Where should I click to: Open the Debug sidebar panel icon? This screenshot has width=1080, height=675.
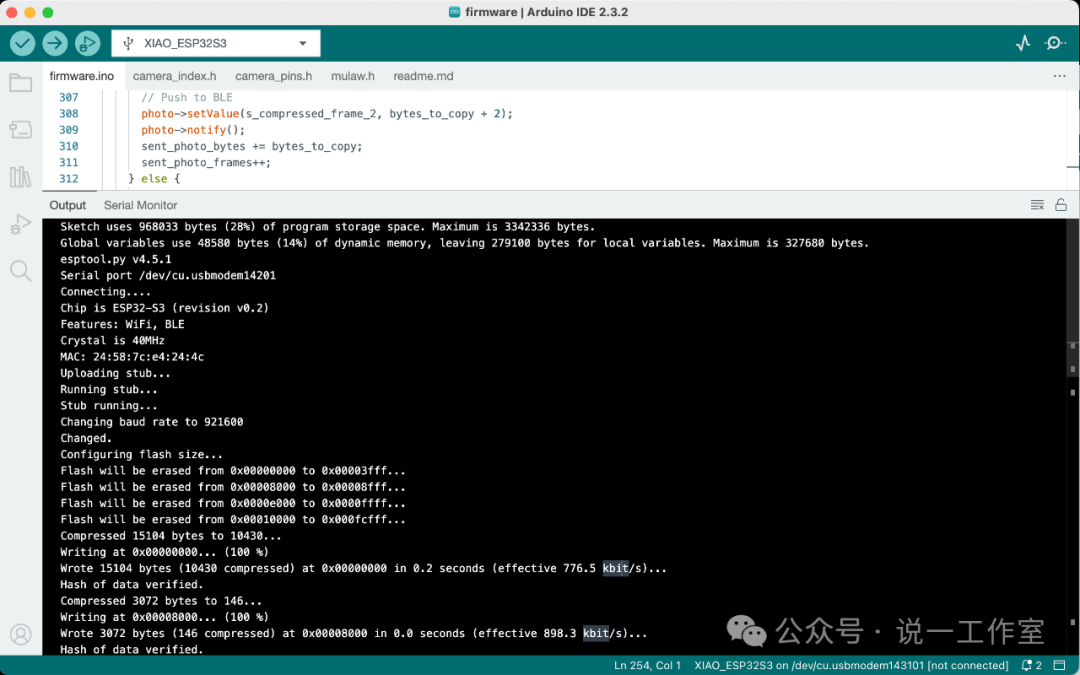tap(21, 224)
